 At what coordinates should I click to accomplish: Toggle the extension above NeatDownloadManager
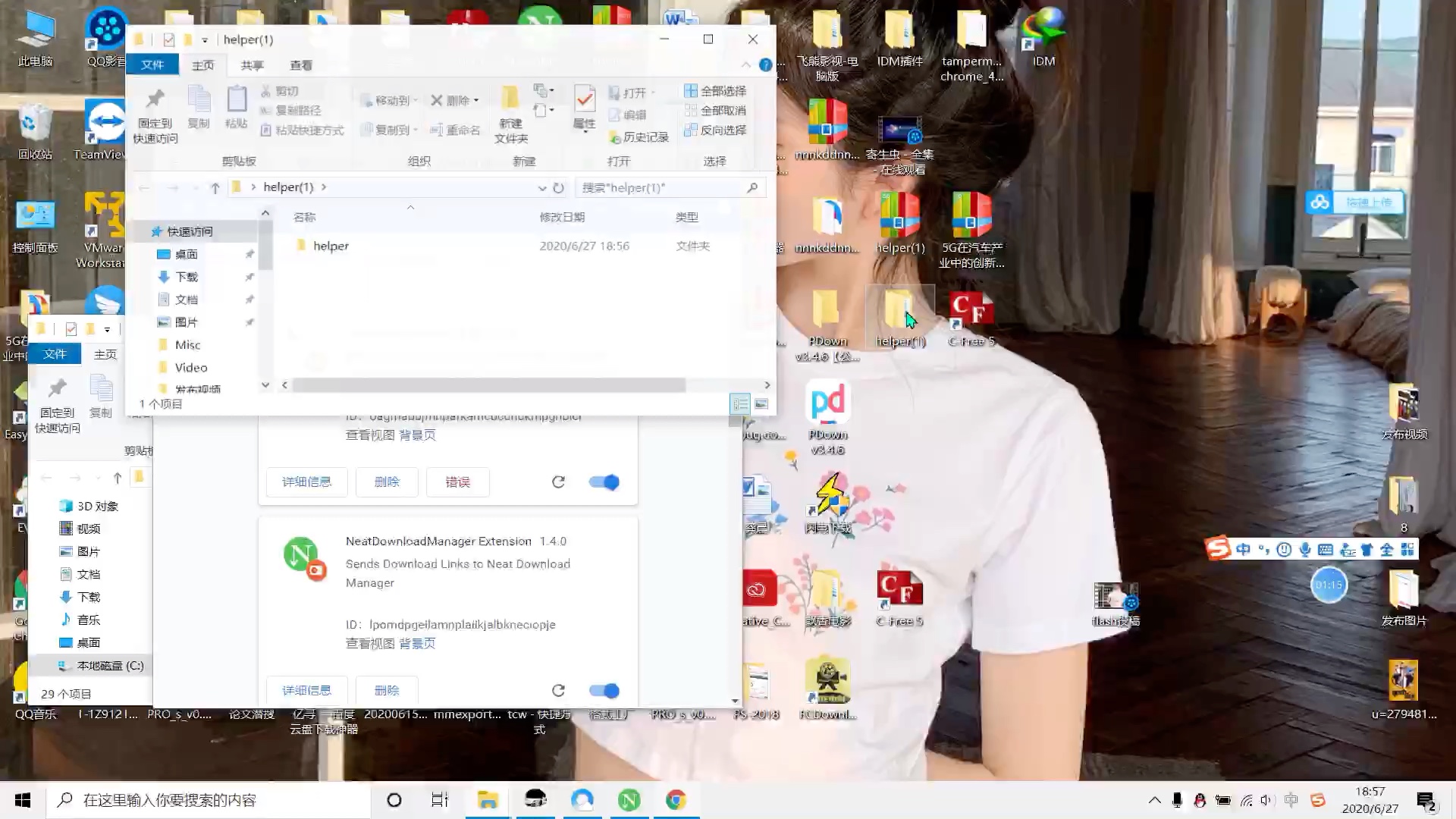click(605, 481)
